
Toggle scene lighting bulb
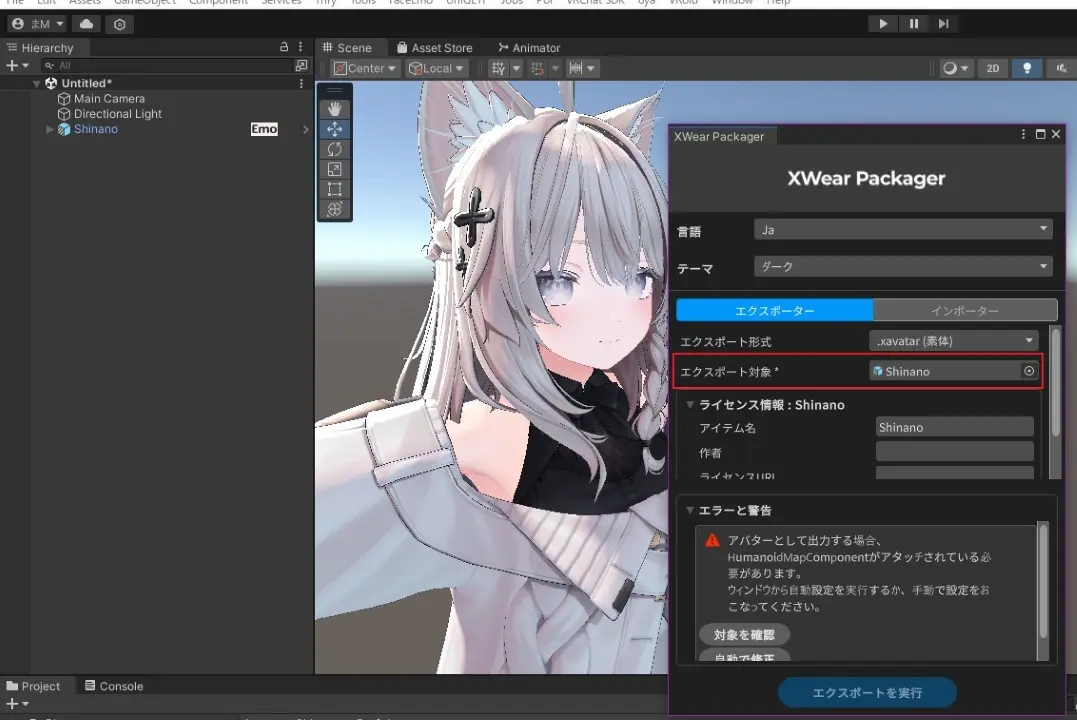point(1027,68)
